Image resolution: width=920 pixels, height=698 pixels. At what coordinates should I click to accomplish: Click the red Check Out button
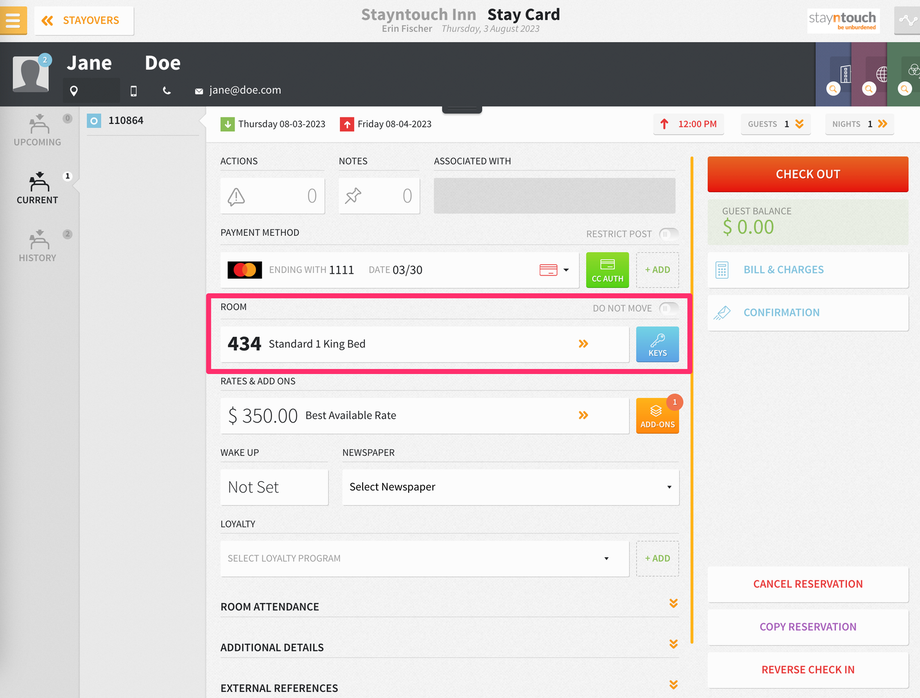(x=808, y=174)
